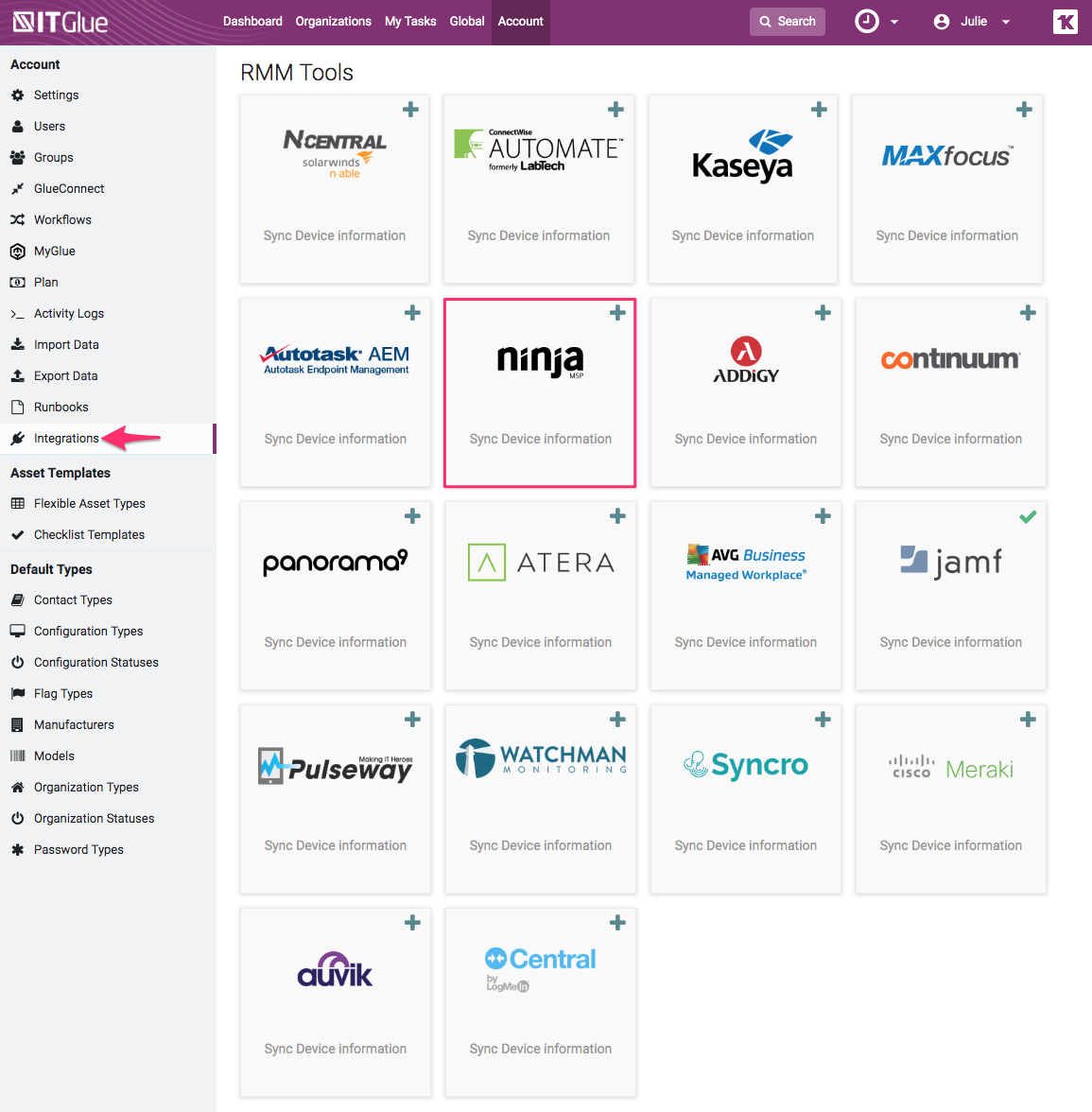Screen dimensions: 1092x1112
Task: Open Password Types in sidebar
Action: 78,849
